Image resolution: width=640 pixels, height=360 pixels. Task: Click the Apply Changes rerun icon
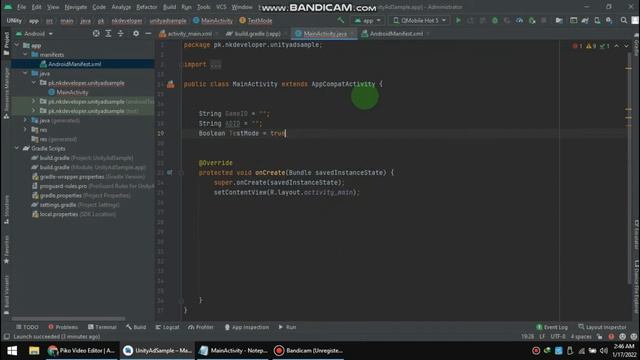[470, 20]
